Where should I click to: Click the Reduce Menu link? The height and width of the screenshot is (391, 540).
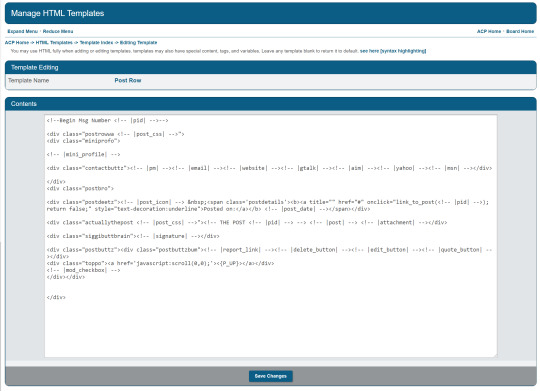coord(58,31)
